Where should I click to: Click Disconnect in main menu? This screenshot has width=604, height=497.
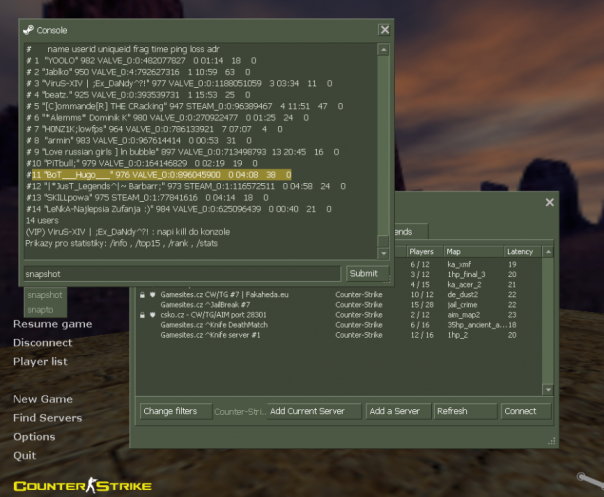pos(42,343)
